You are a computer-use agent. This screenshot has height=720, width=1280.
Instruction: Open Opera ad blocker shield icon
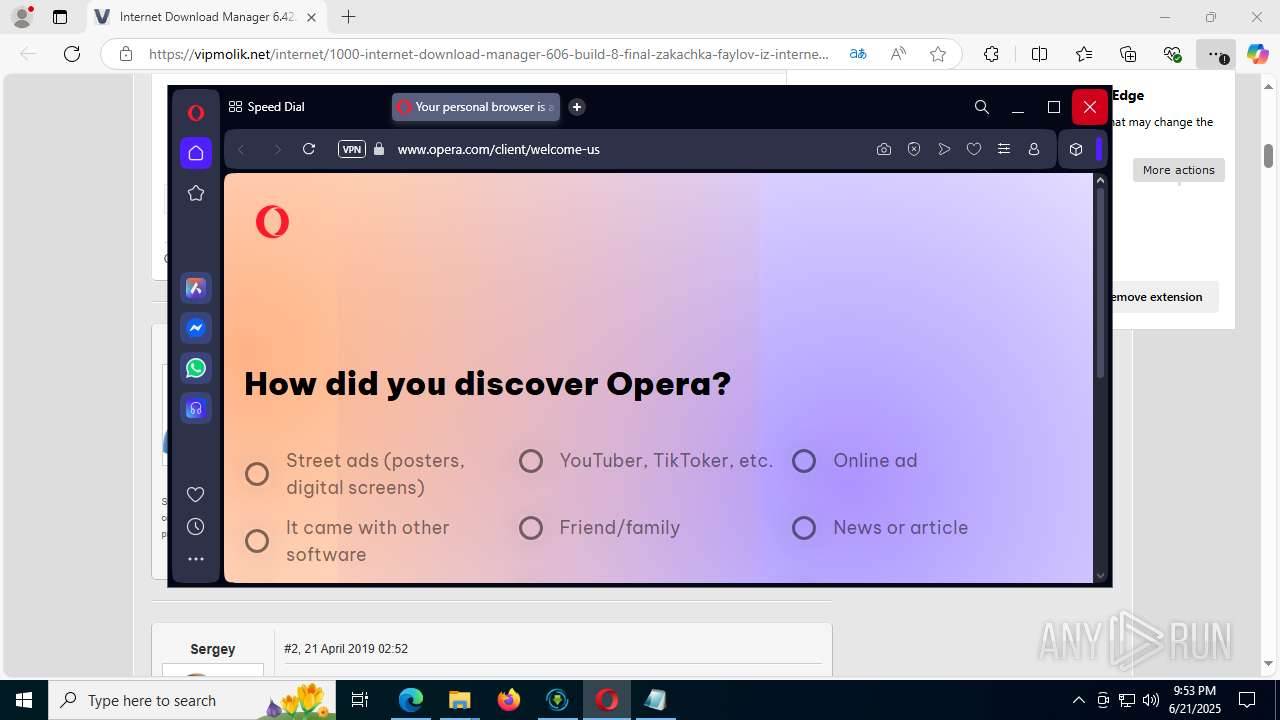[x=914, y=149]
